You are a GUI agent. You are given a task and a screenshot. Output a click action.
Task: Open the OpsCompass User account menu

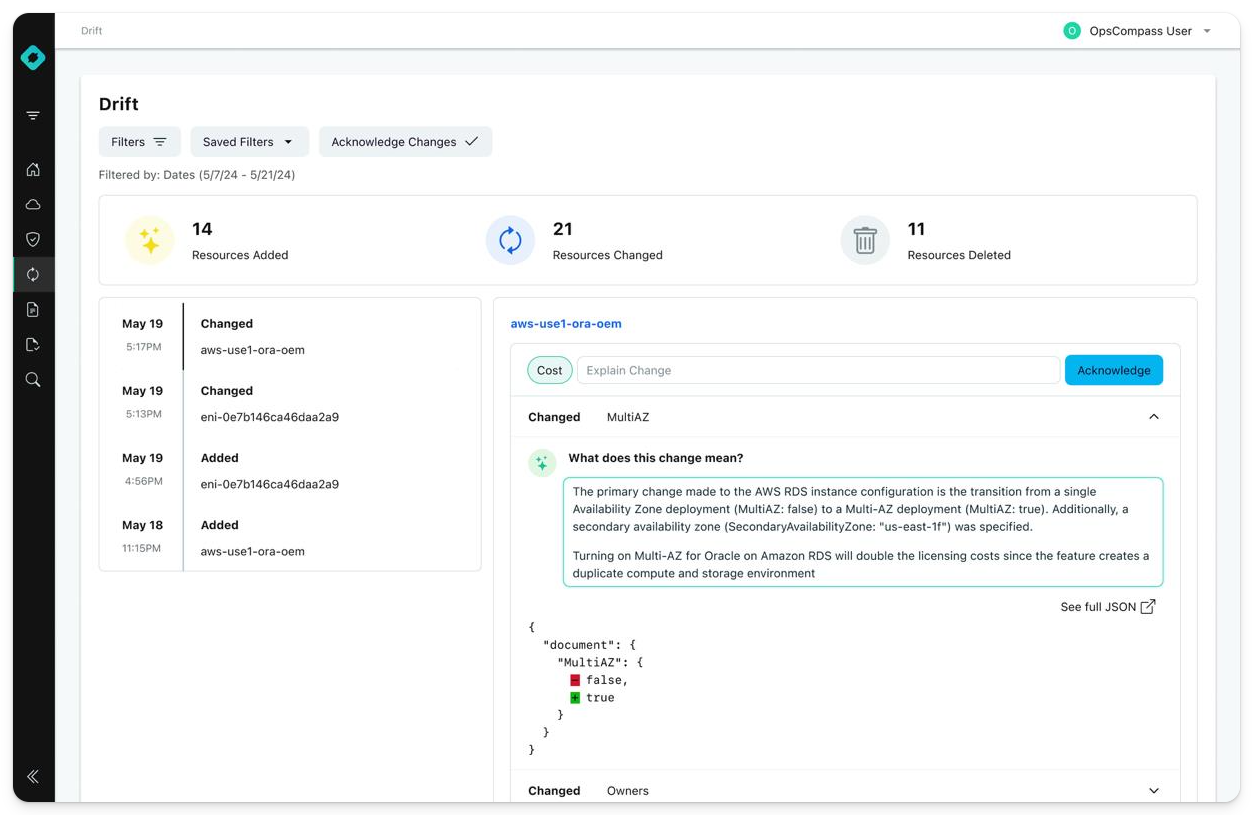[x=1139, y=30]
